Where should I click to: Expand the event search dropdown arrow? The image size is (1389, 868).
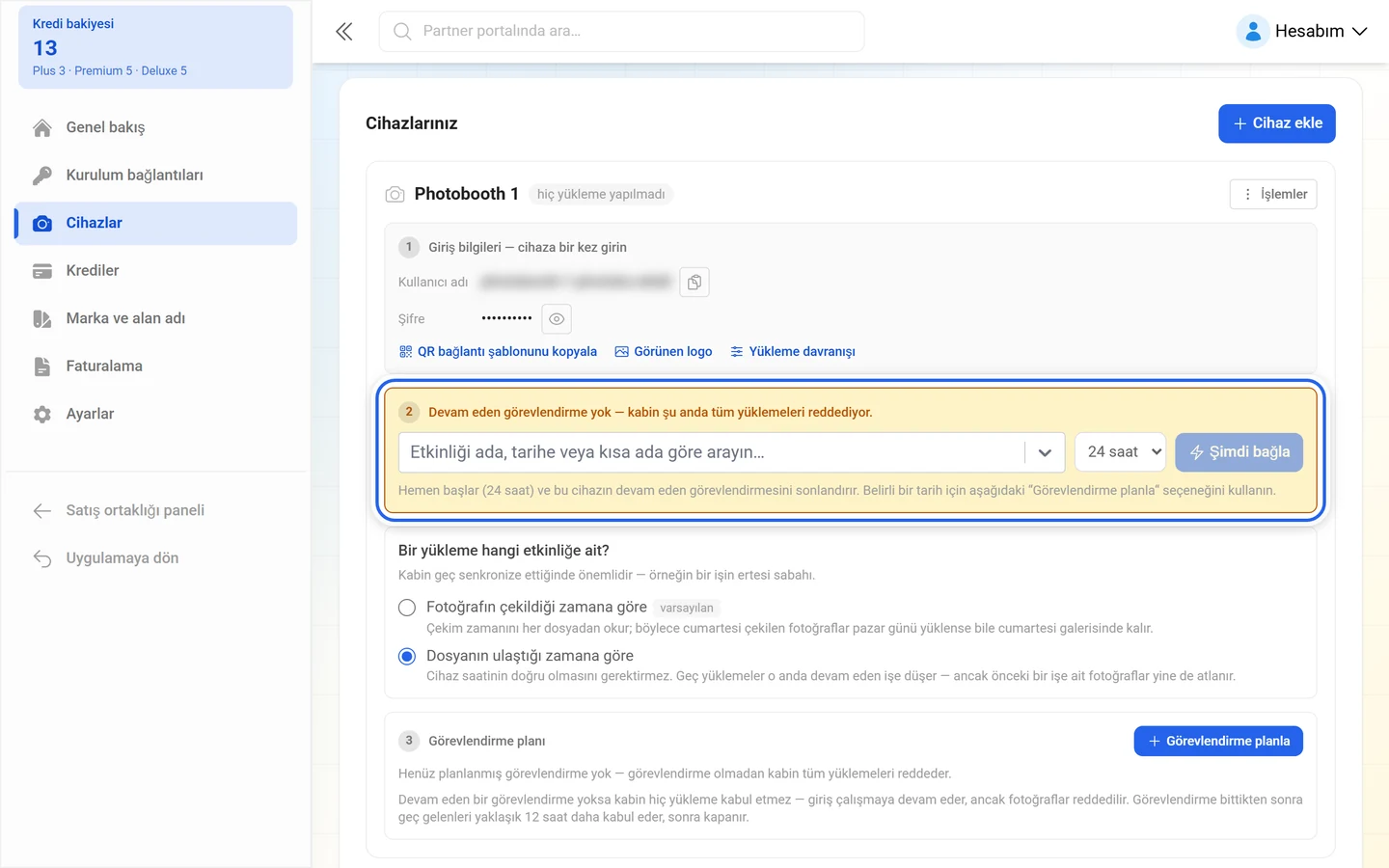(1045, 452)
